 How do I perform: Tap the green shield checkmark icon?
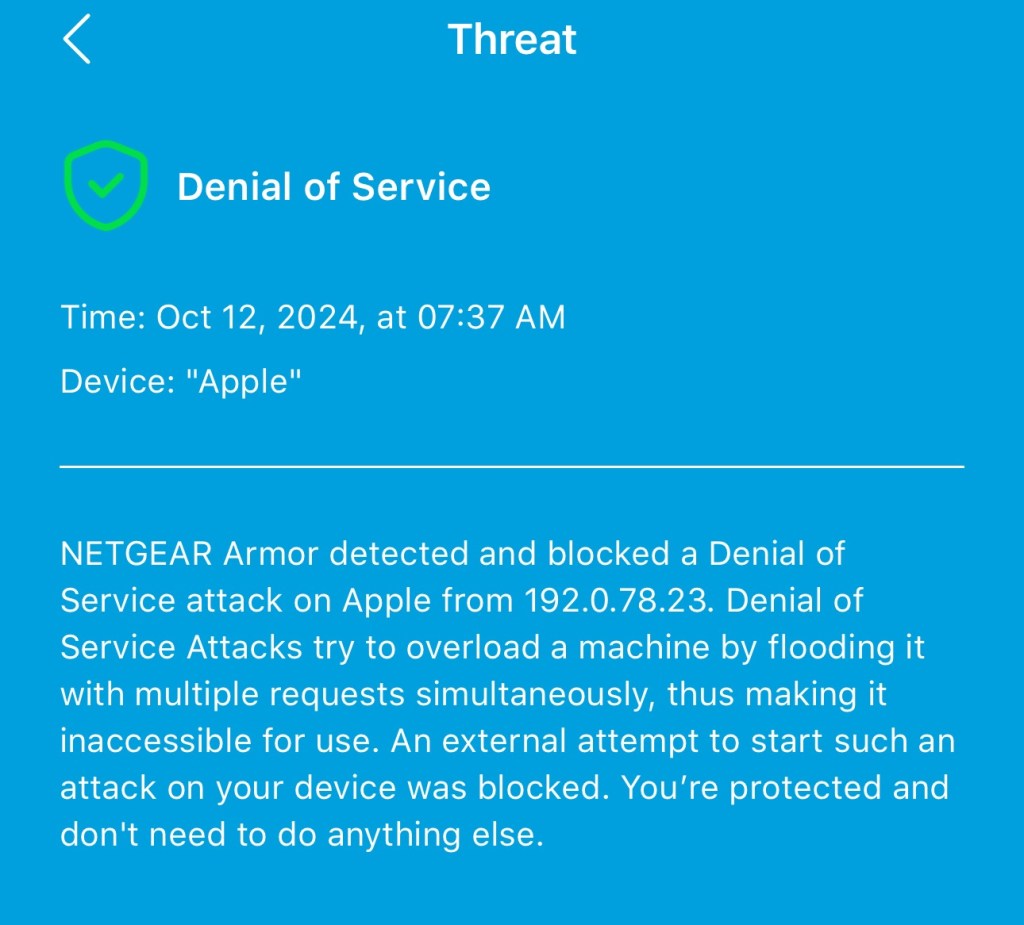tap(106, 187)
